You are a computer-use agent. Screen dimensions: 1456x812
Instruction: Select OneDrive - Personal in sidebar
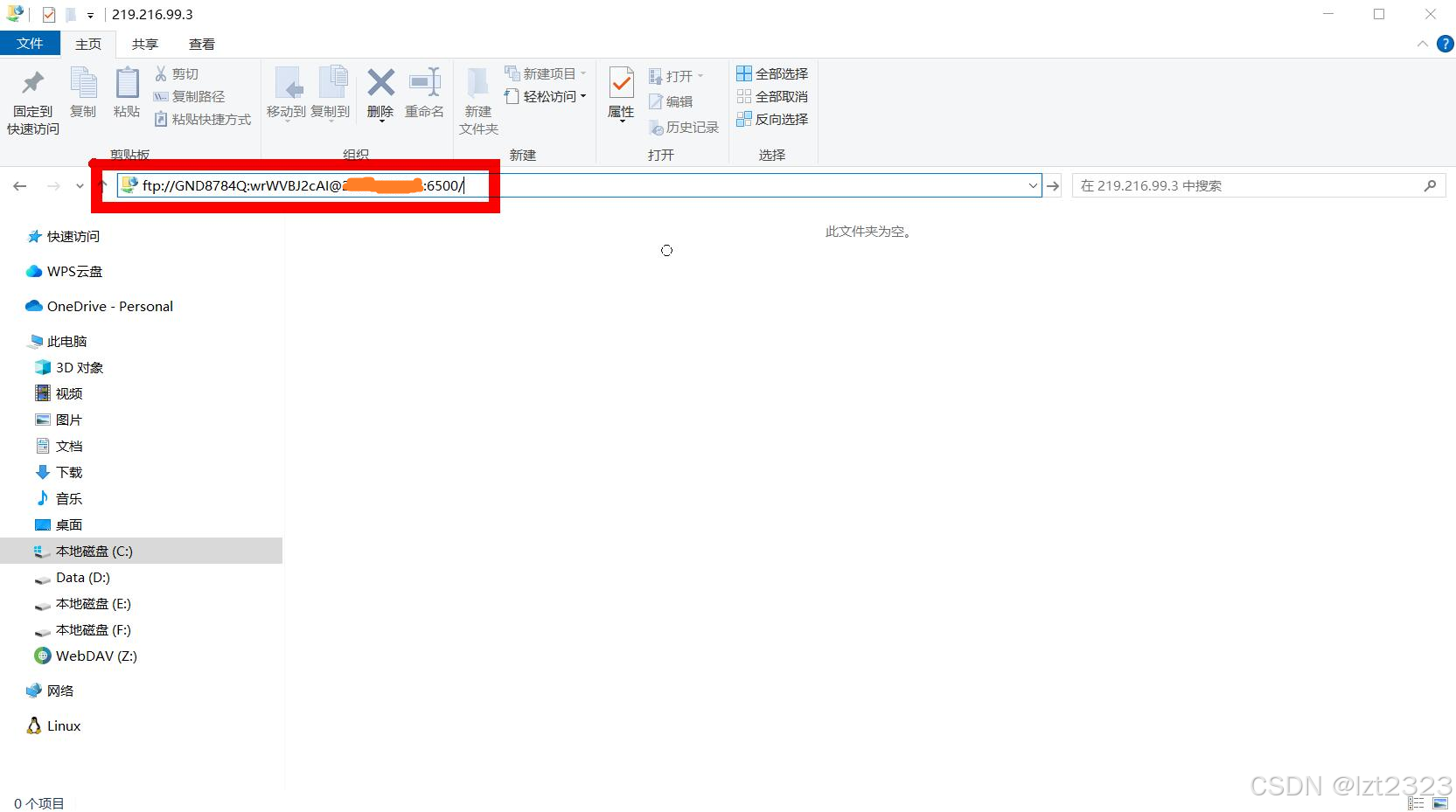tap(100, 306)
